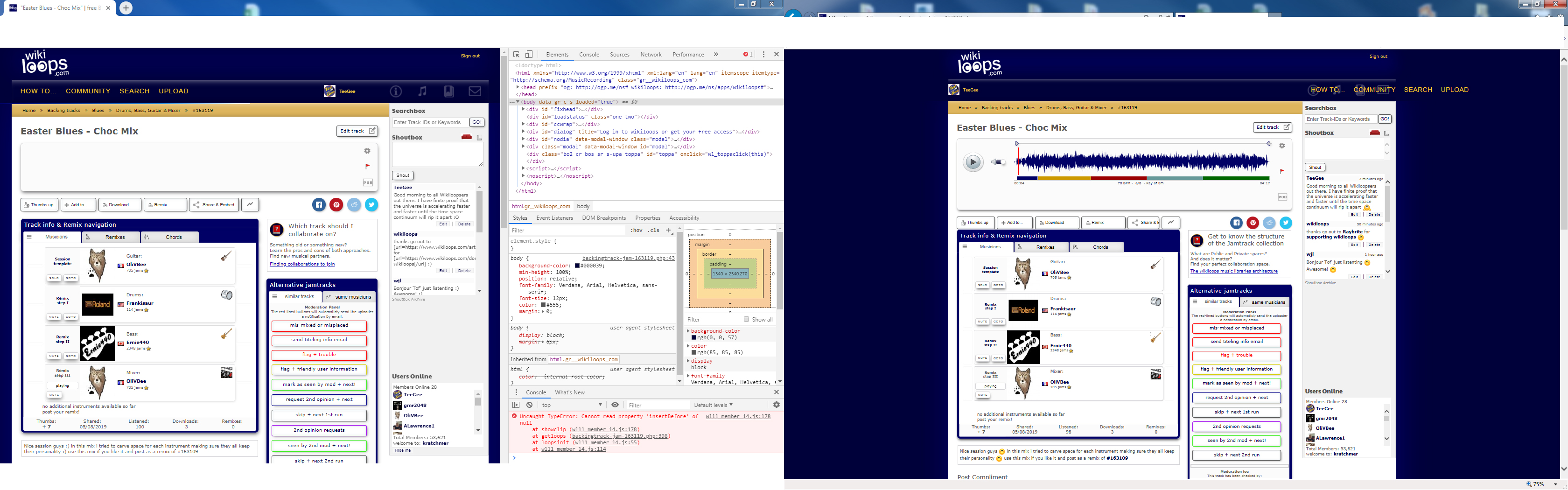The width and height of the screenshot is (1568, 490).
Task: Share on Twitter in the left window
Action: (372, 204)
